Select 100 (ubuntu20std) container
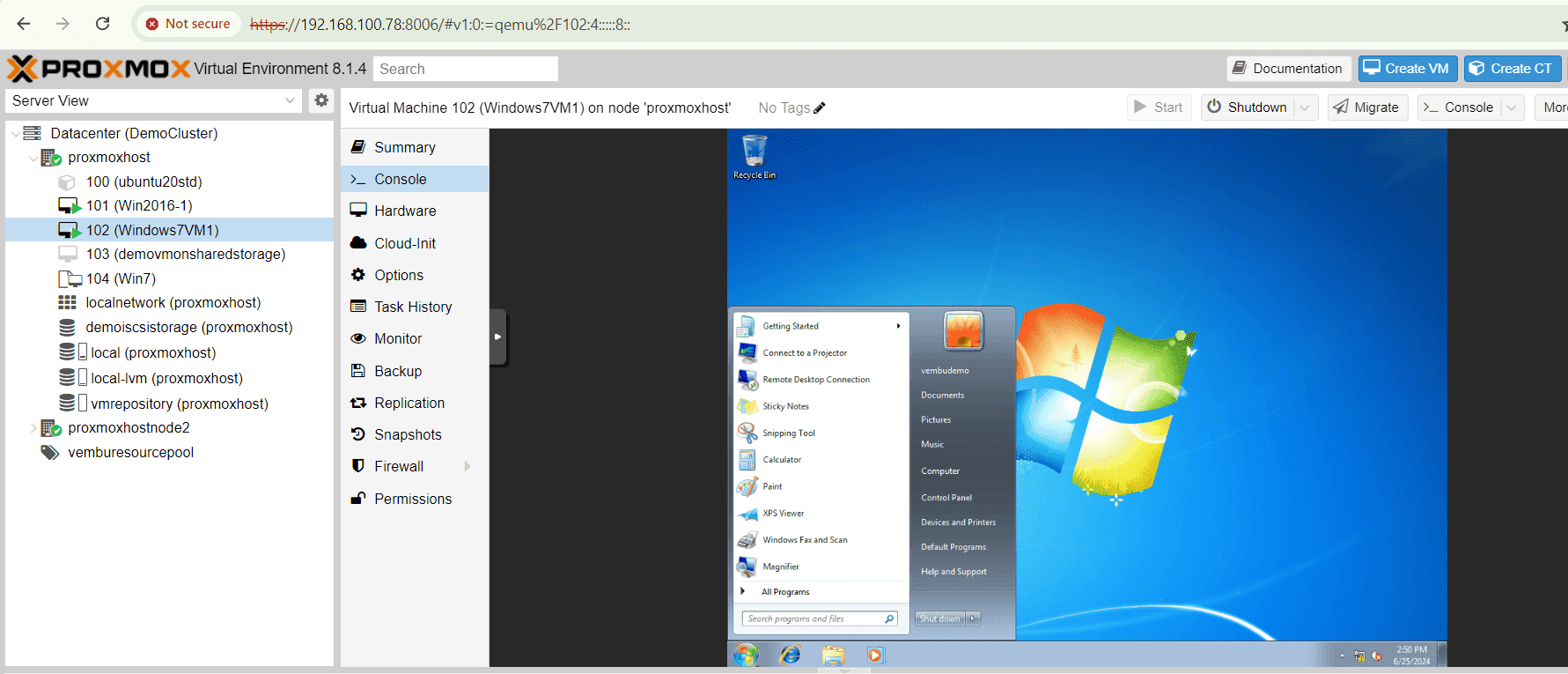Viewport: 1568px width, 674px height. point(169,181)
